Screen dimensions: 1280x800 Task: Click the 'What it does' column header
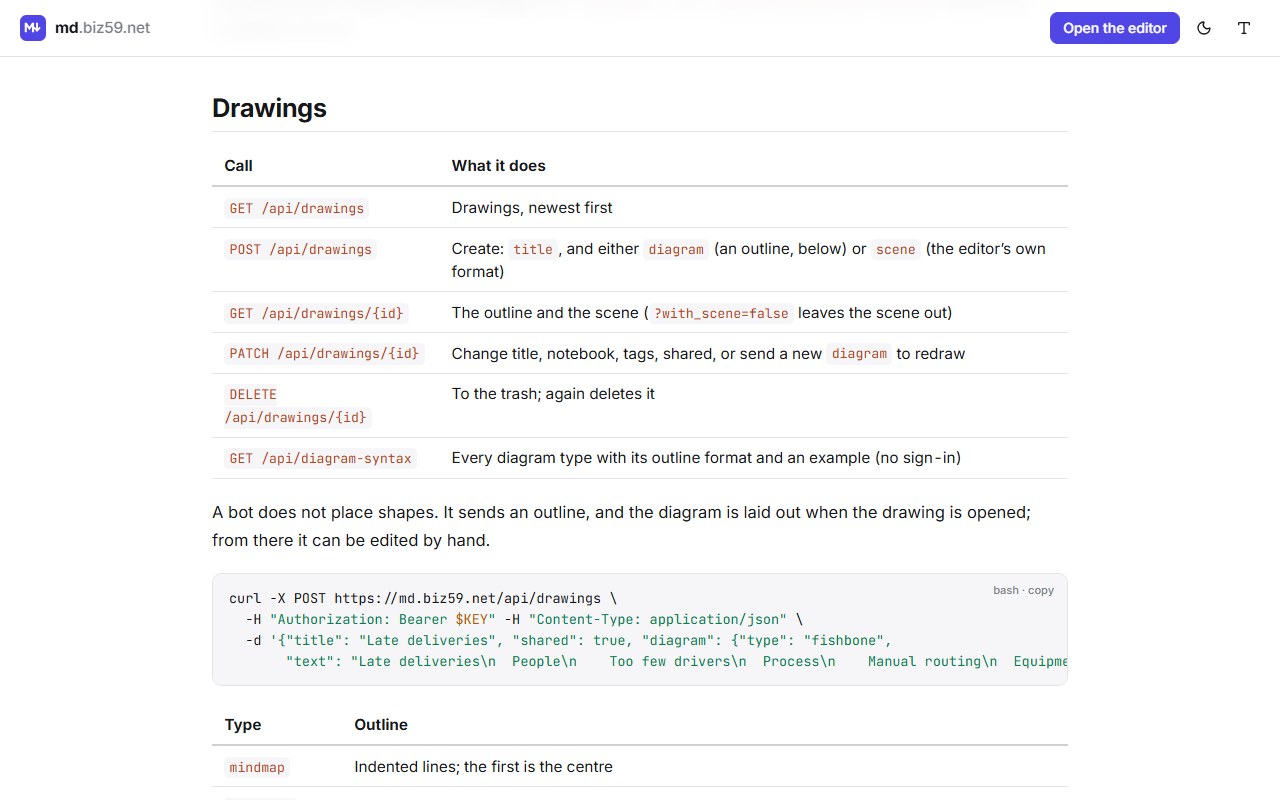coord(499,166)
